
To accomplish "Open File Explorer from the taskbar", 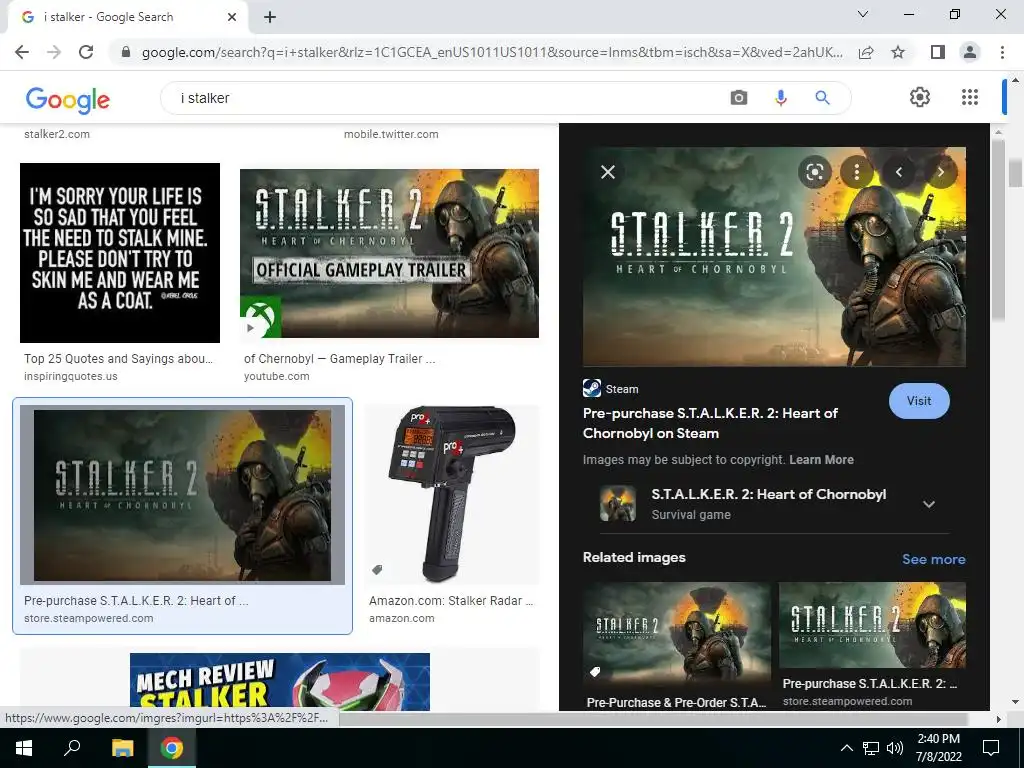I will click(x=122, y=748).
